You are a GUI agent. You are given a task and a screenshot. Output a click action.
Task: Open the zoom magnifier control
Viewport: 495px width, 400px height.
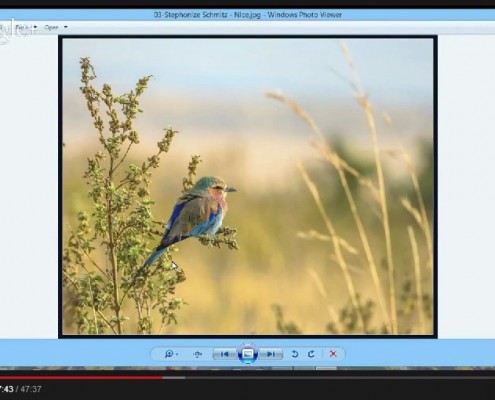[x=169, y=354]
